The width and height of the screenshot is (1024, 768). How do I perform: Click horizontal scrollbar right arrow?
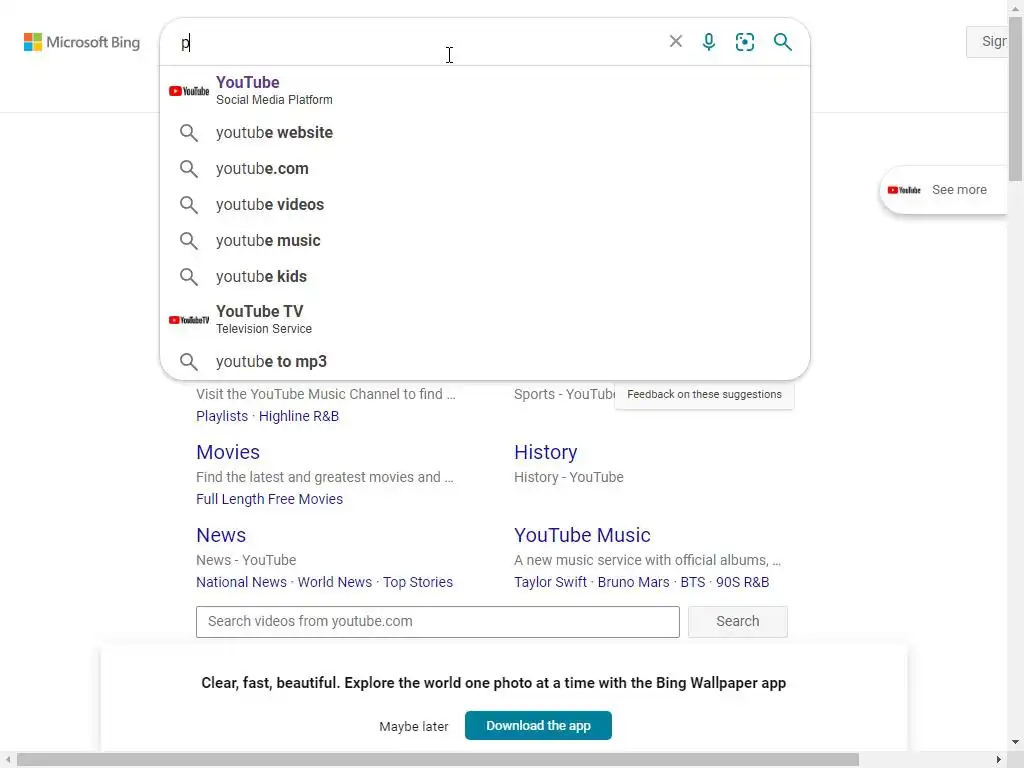(x=999, y=760)
